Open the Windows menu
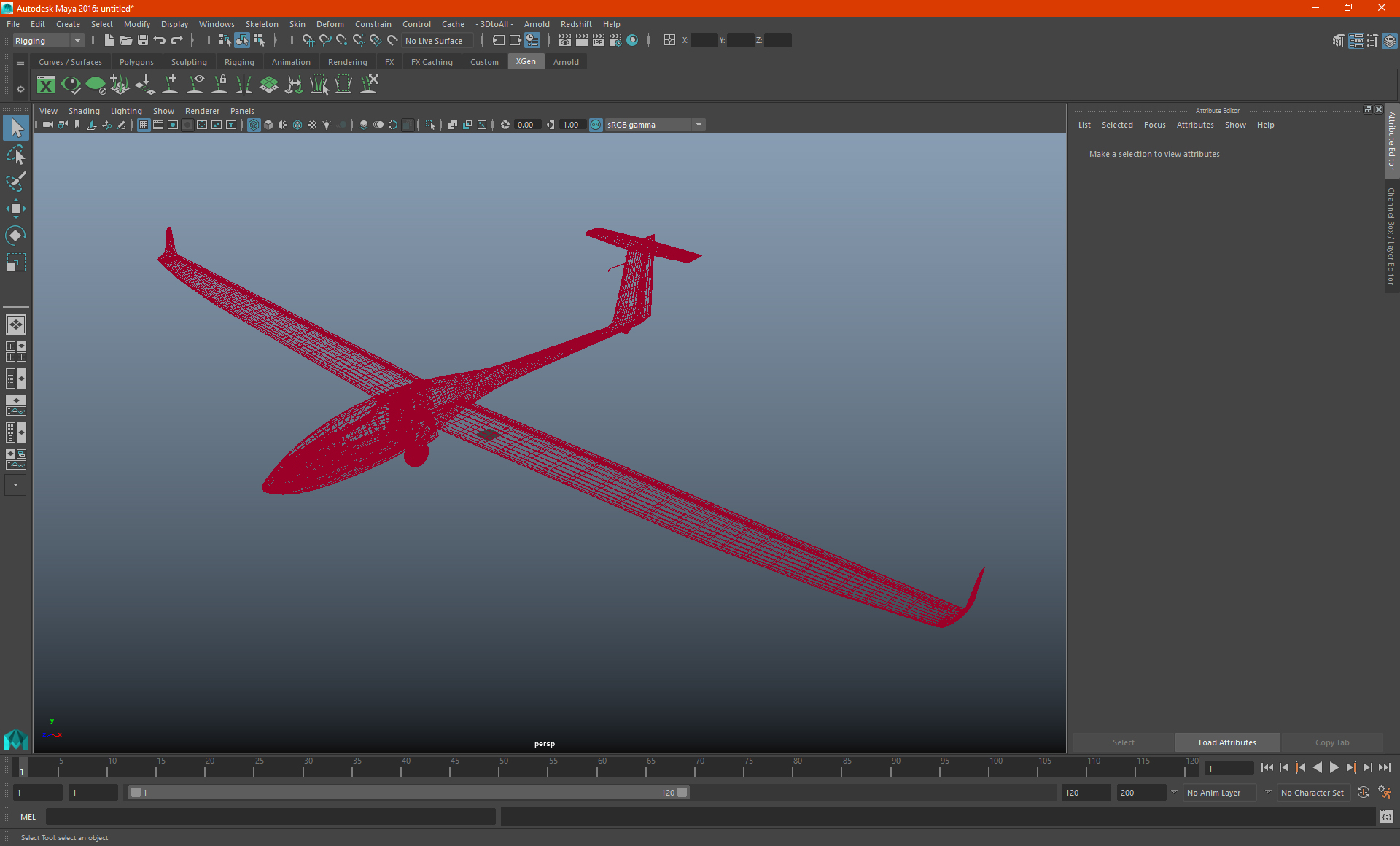The image size is (1400, 846). (217, 24)
